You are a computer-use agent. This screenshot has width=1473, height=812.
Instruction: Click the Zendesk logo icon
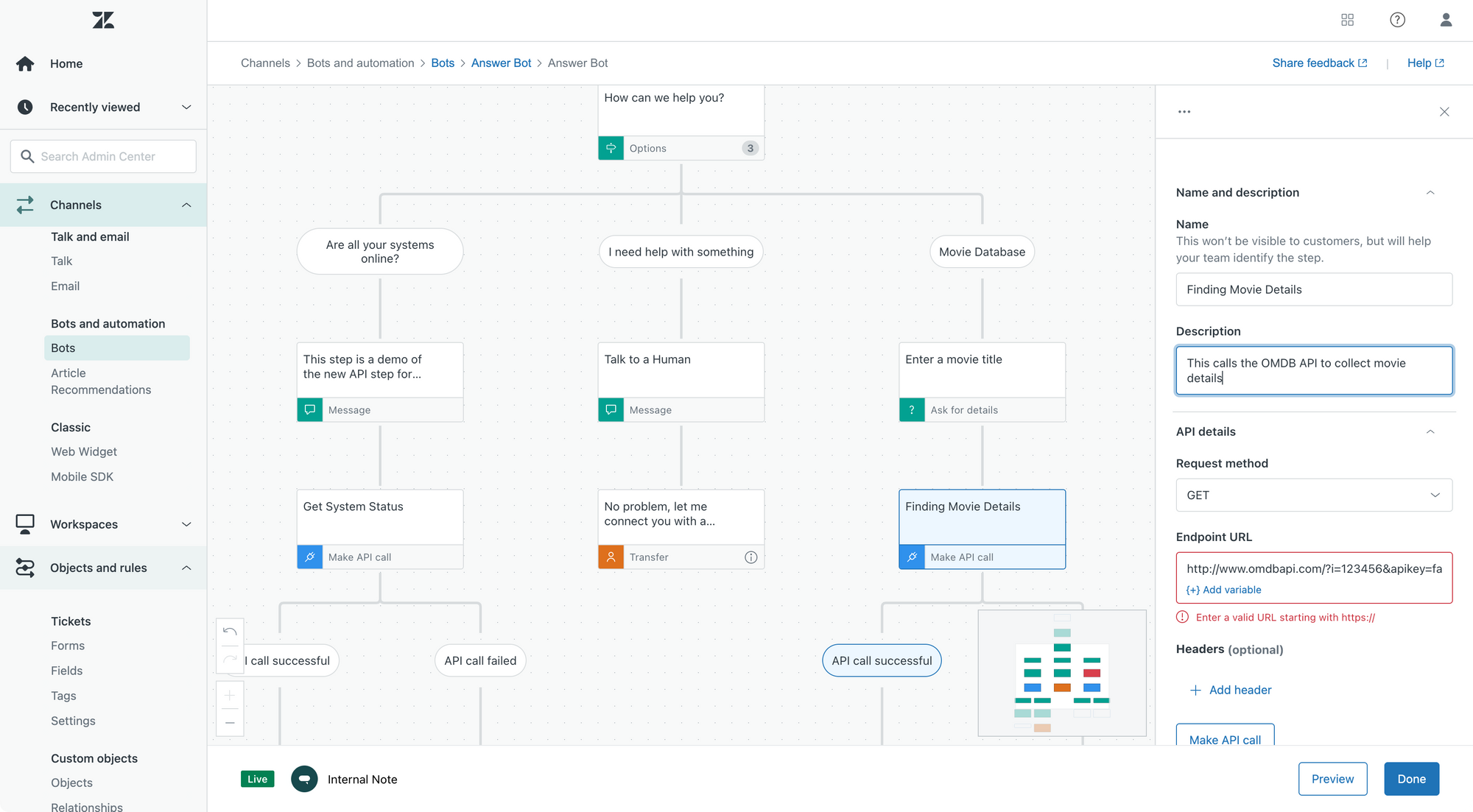click(x=103, y=20)
